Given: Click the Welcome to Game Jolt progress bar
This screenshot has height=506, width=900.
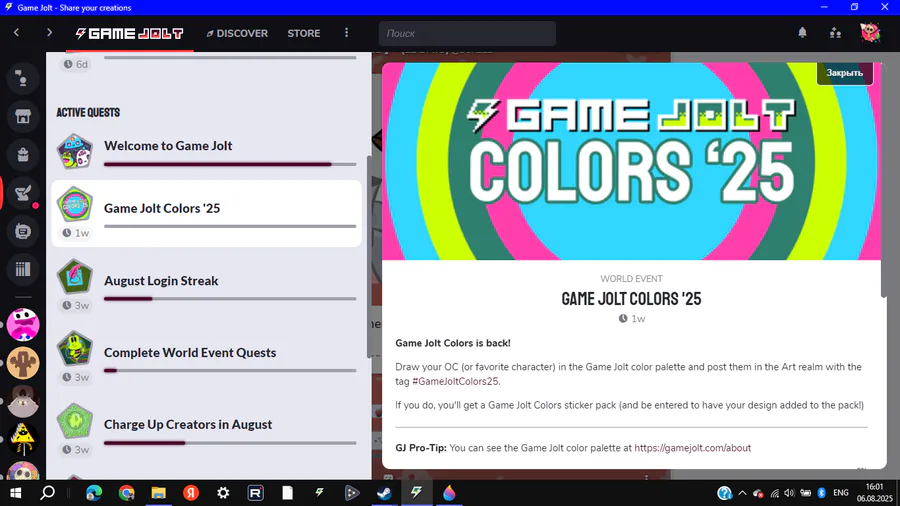Looking at the screenshot, I should click(x=230, y=165).
